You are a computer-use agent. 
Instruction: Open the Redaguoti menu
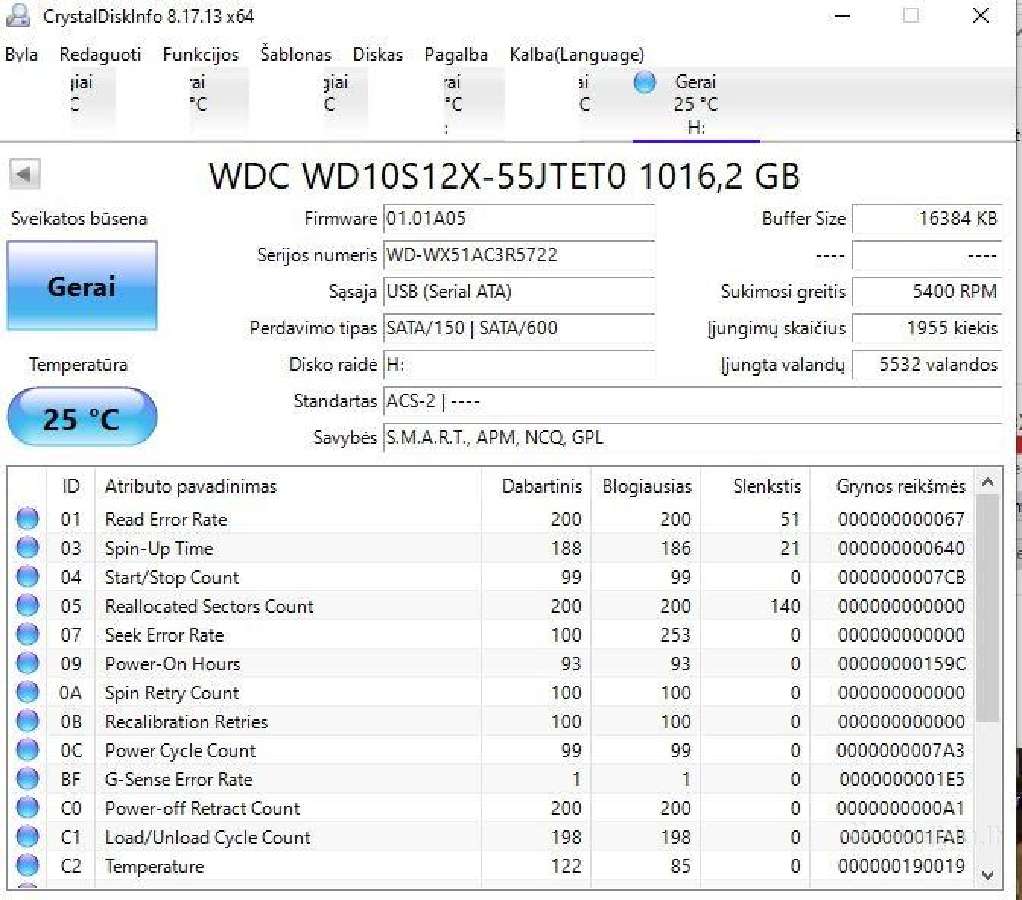[100, 55]
